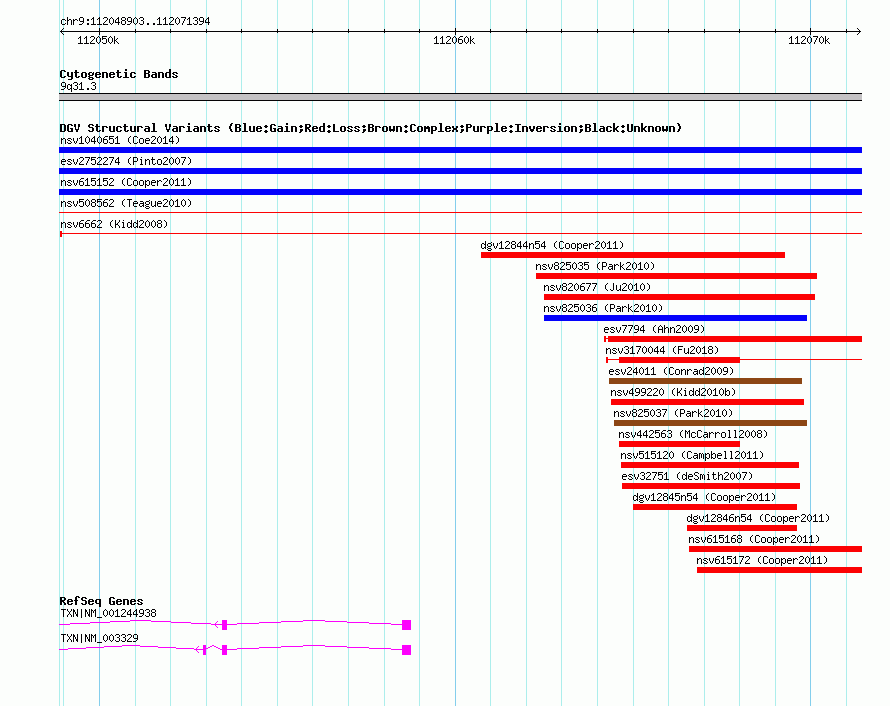Open 'nsv508562 (Teague2010)' label
This screenshot has width=890, height=706.
point(126,203)
